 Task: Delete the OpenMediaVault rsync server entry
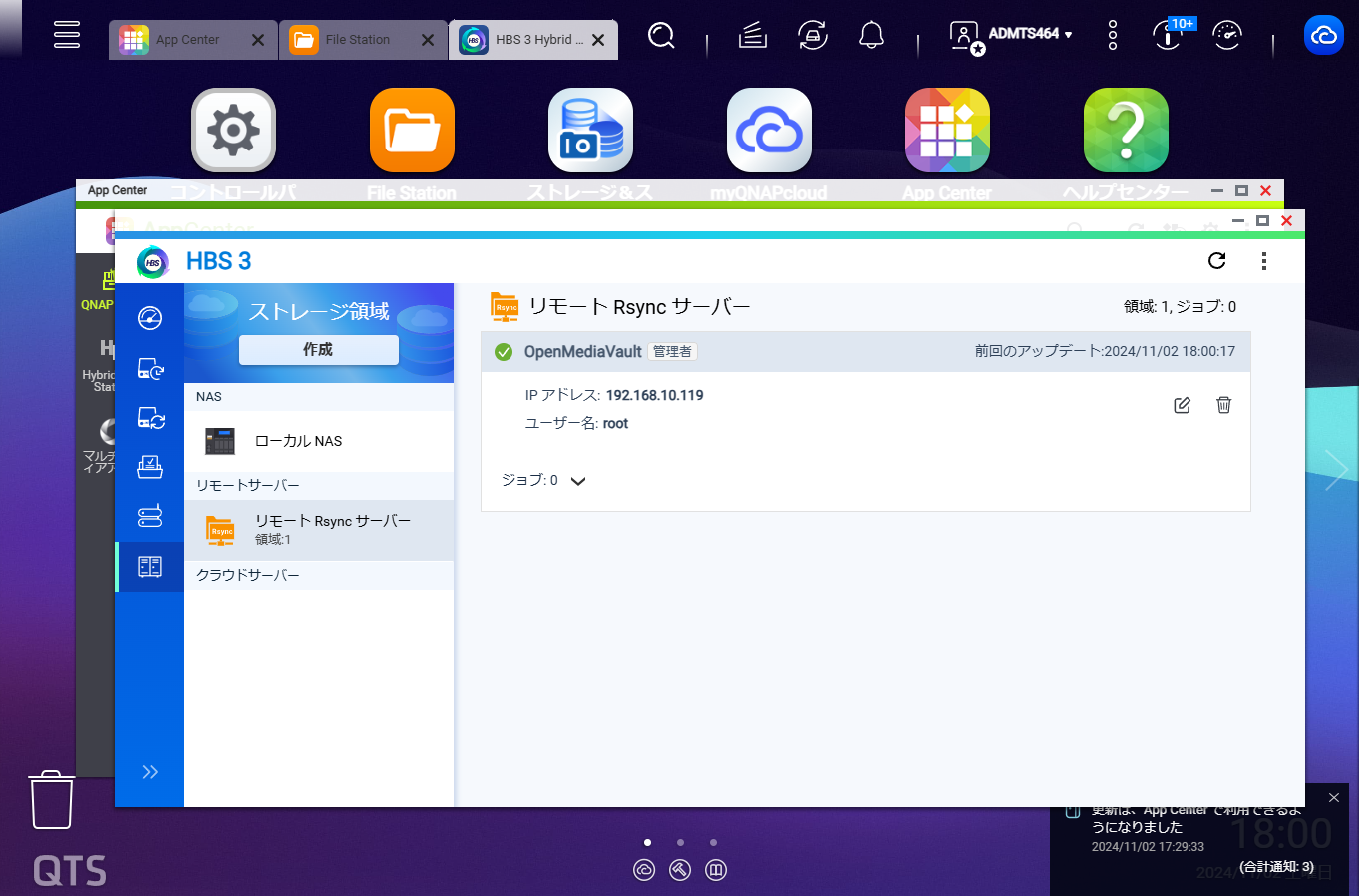[1224, 405]
